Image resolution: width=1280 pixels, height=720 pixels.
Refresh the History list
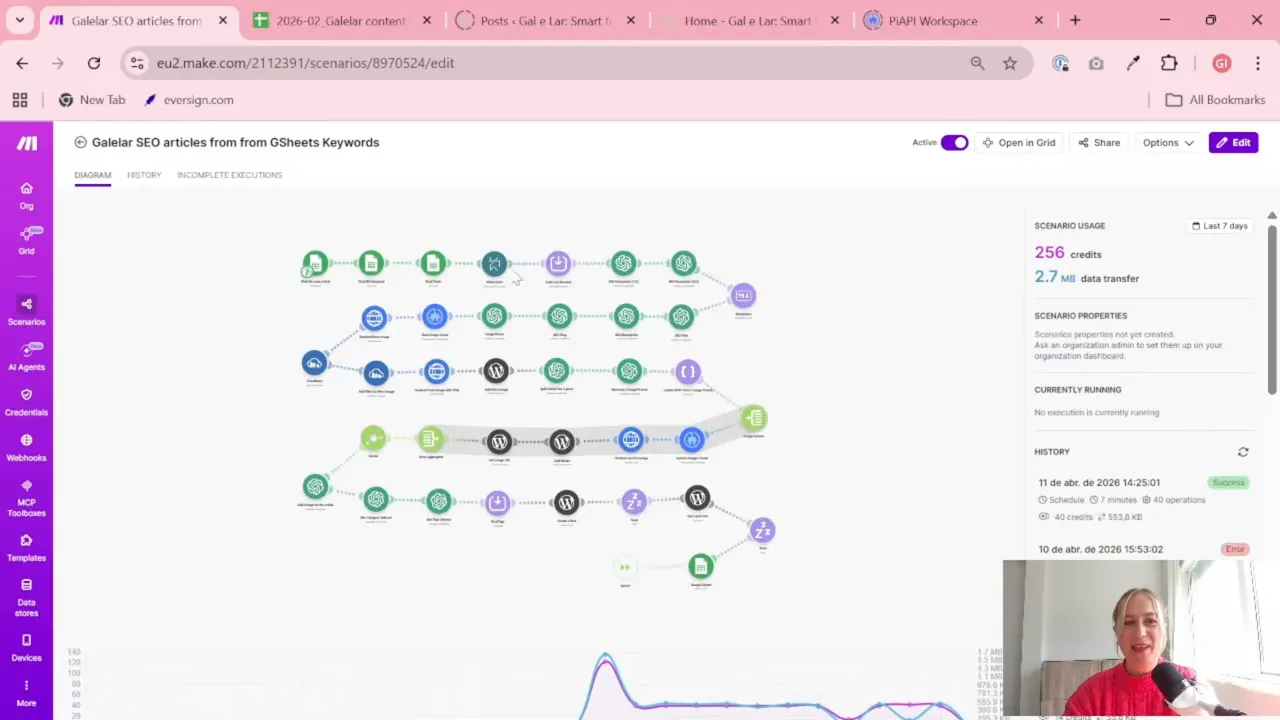[1243, 452]
